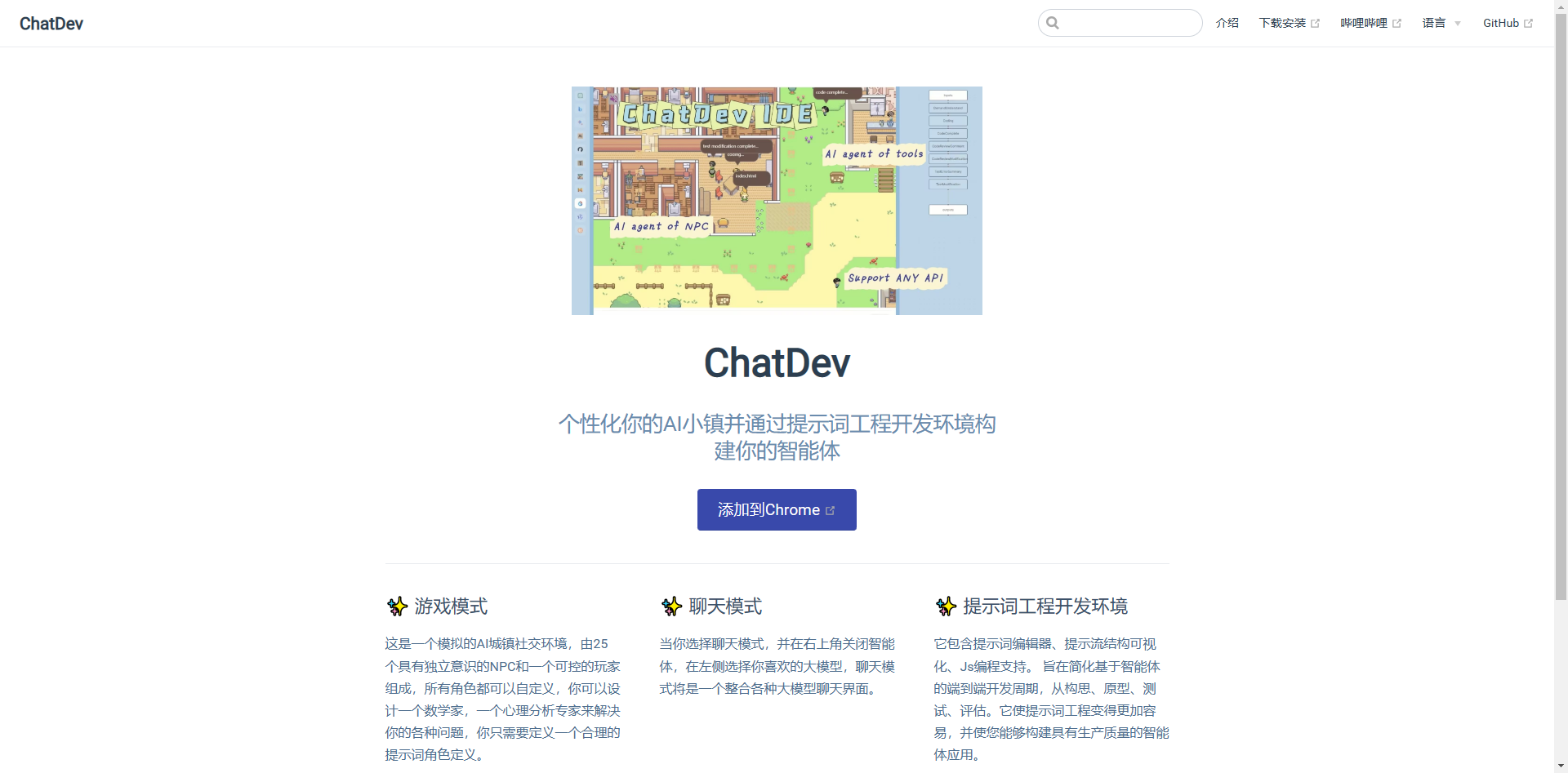
Task: Click the orange circle icon at sidebar bottom
Action: [581, 231]
